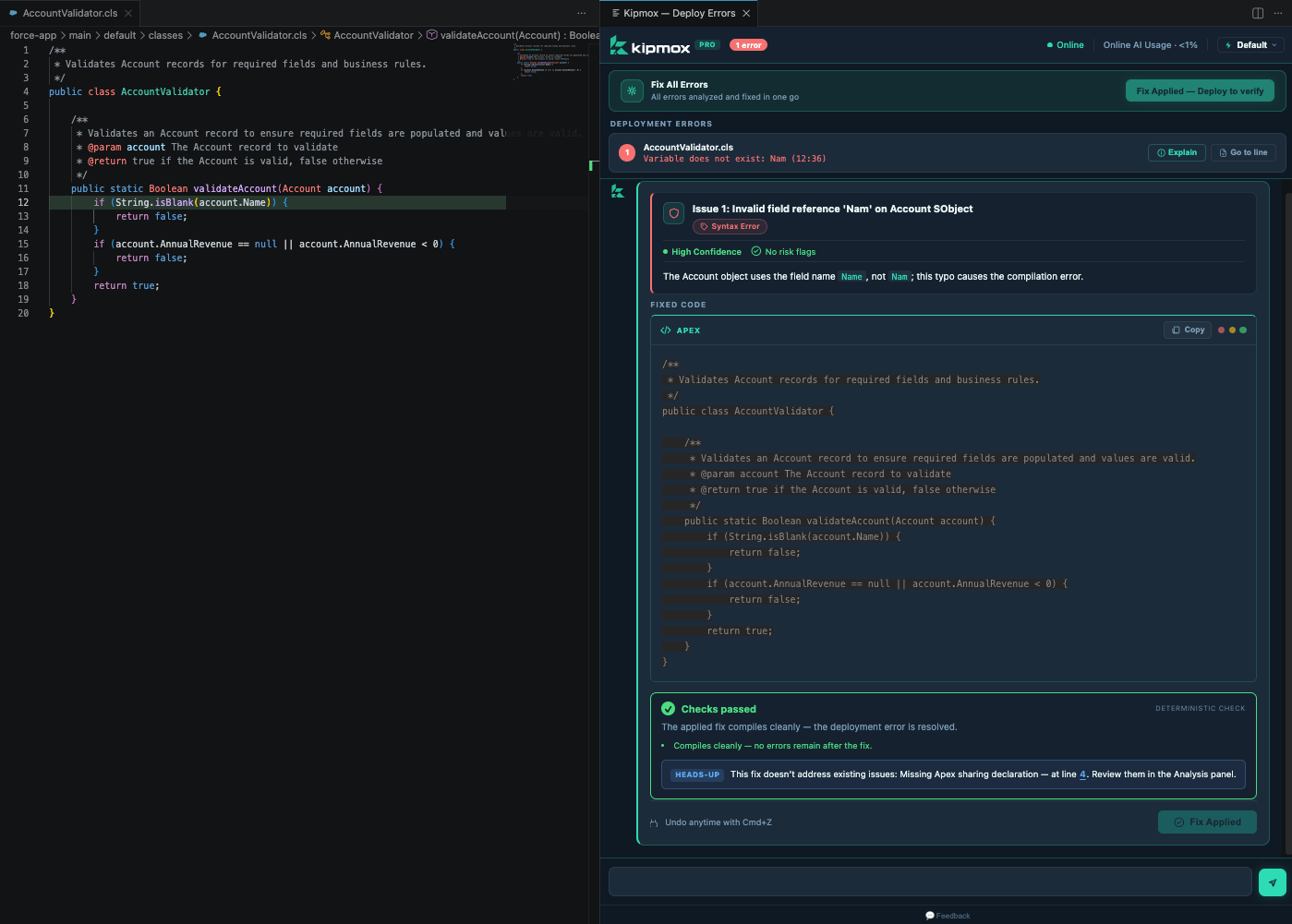Click line number 12 in the editor gutter

tap(23, 202)
